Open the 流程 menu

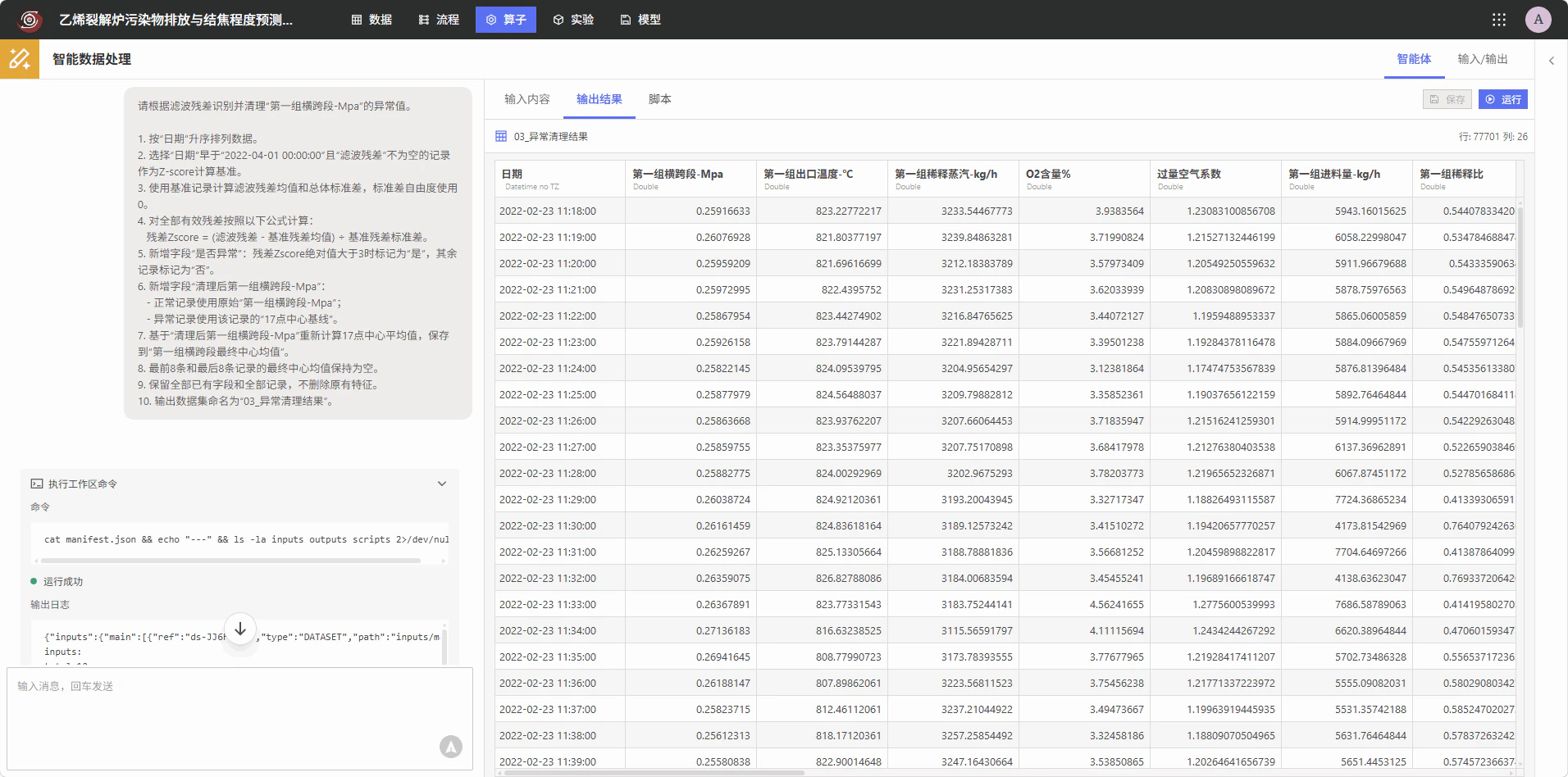tap(439, 20)
